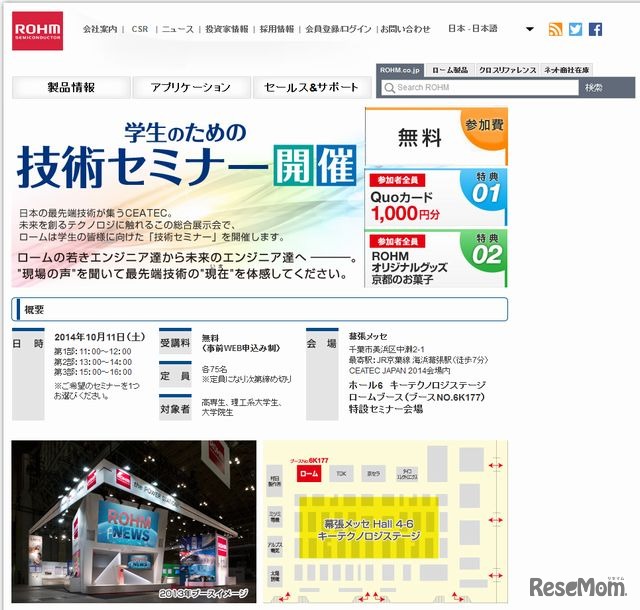The height and width of the screenshot is (610, 640).
Task: Click the 各75名 capacity text
Action: pos(214,369)
